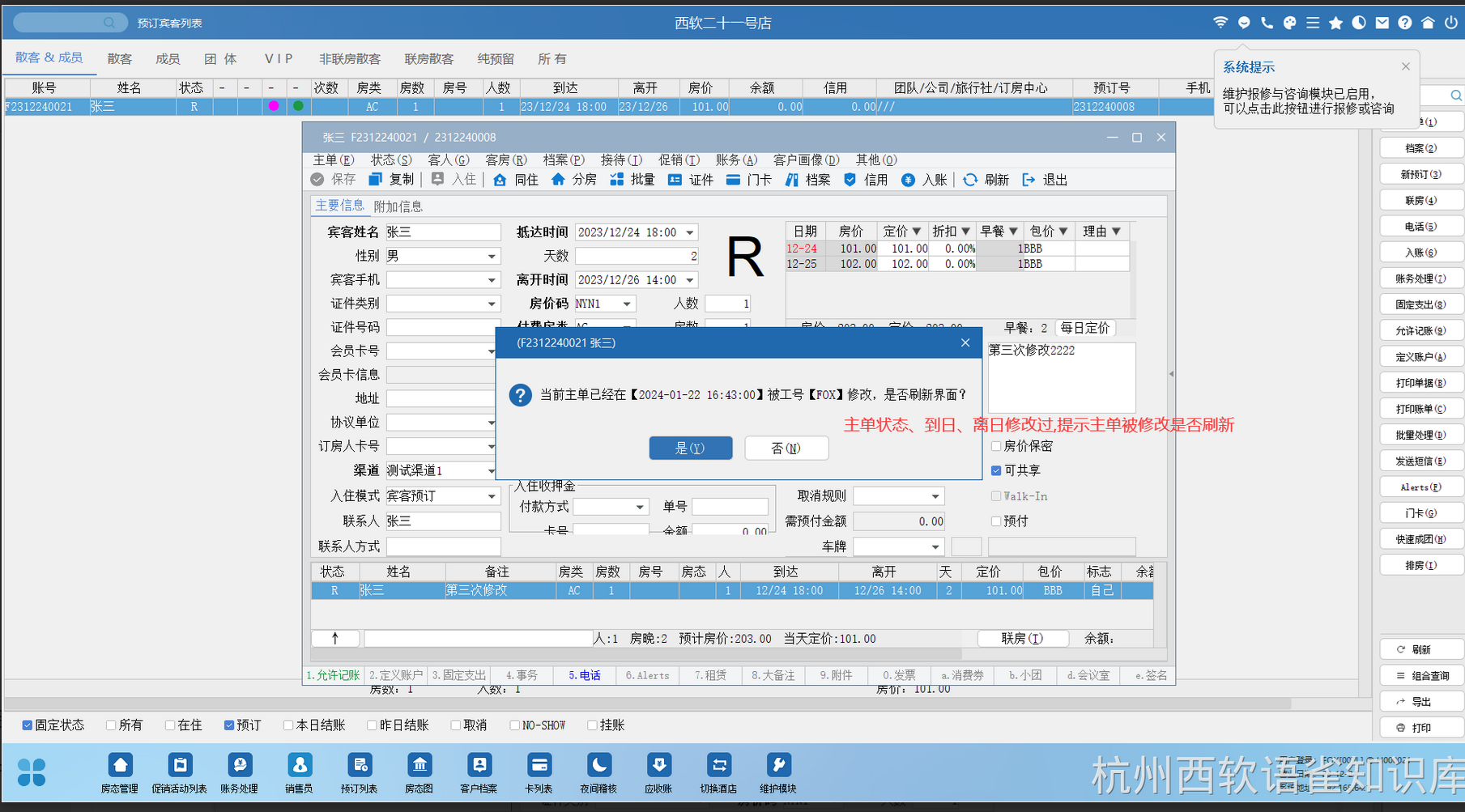Open the 账务(A) menu
Viewport: 1465px width, 812px height.
(736, 160)
